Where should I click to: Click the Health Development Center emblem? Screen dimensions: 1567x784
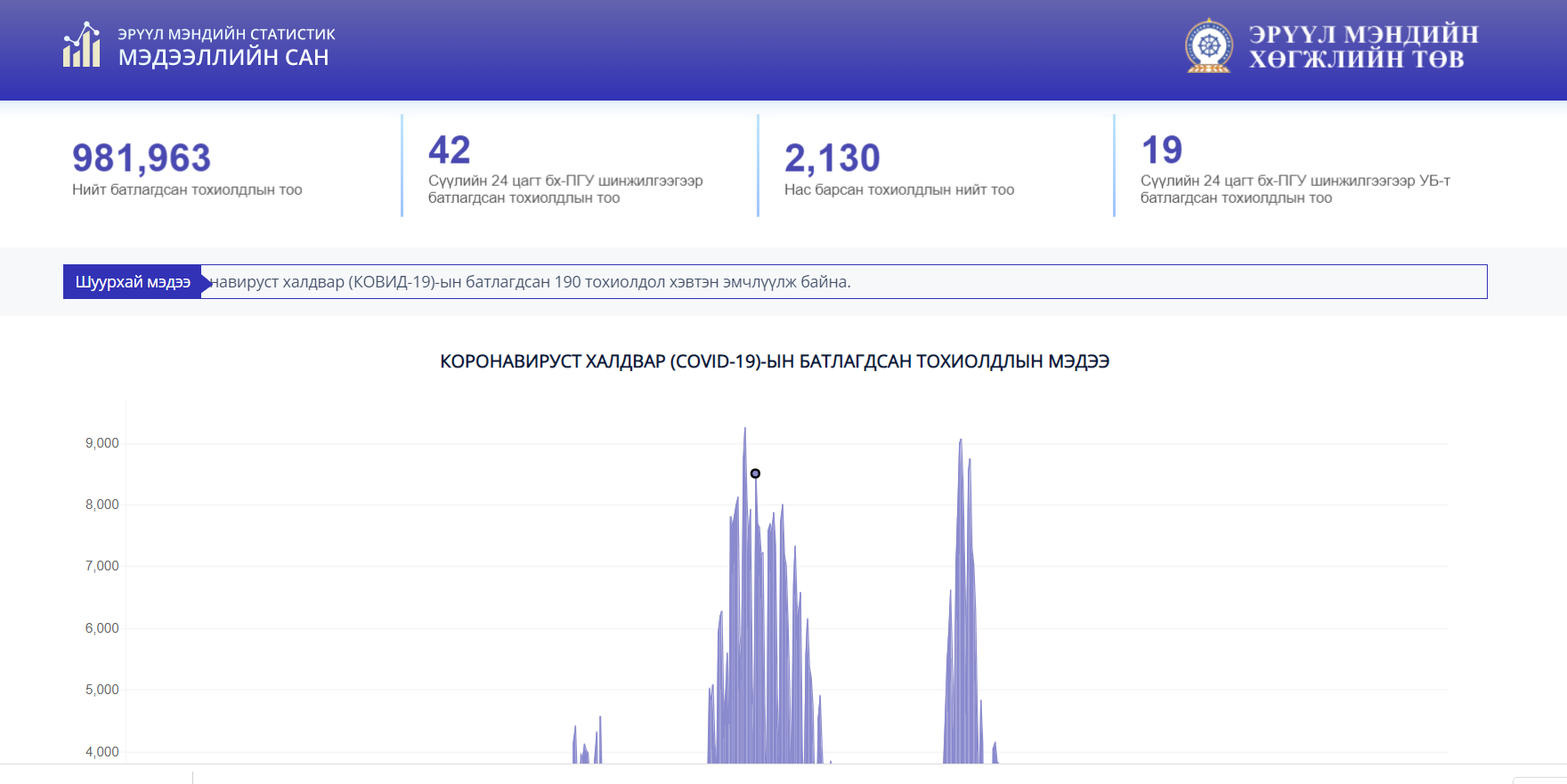point(1208,46)
